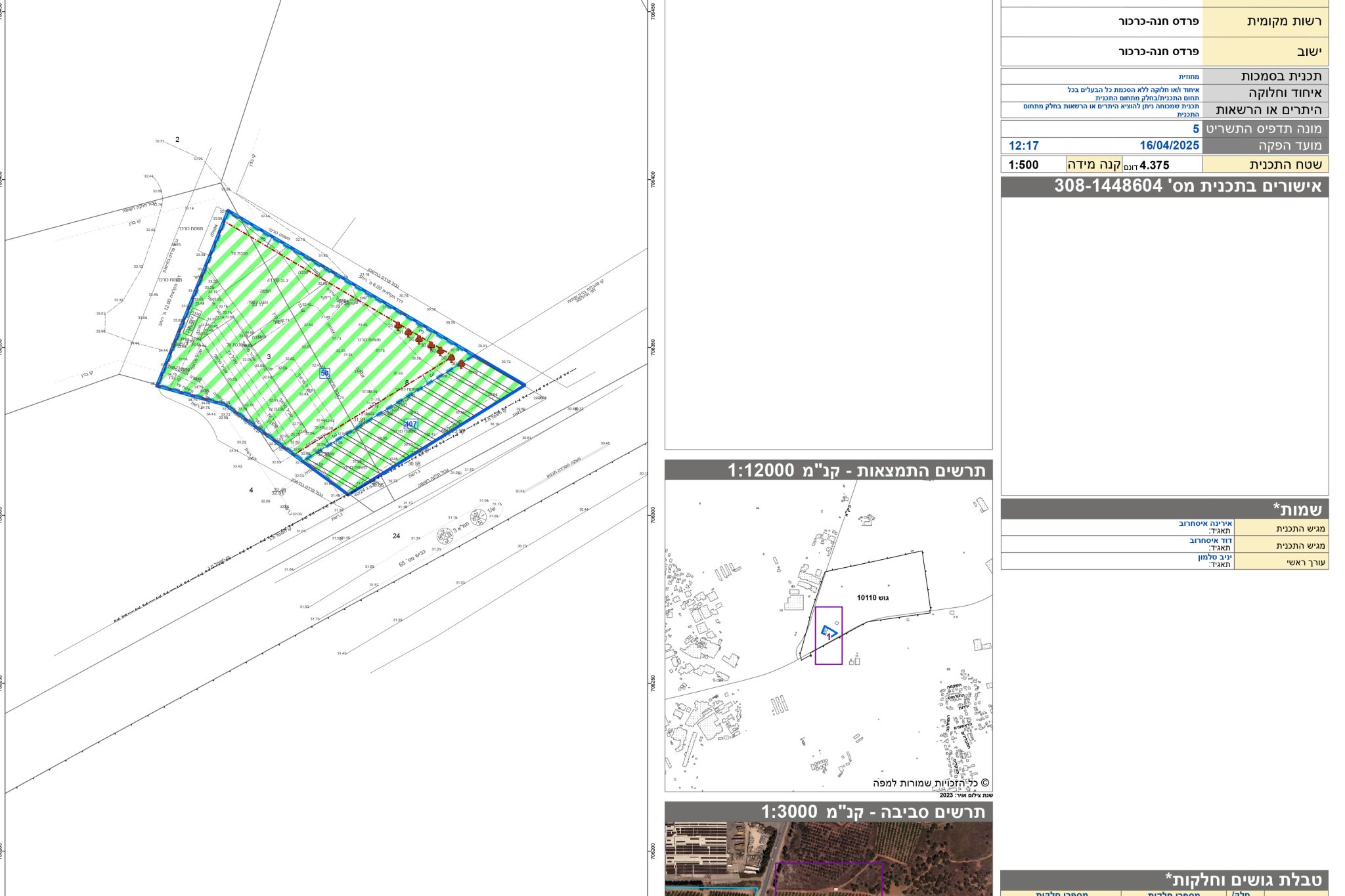Click the issue date 16/04/2025
Image resolution: width=1345 pixels, height=896 pixels.
1169,146
